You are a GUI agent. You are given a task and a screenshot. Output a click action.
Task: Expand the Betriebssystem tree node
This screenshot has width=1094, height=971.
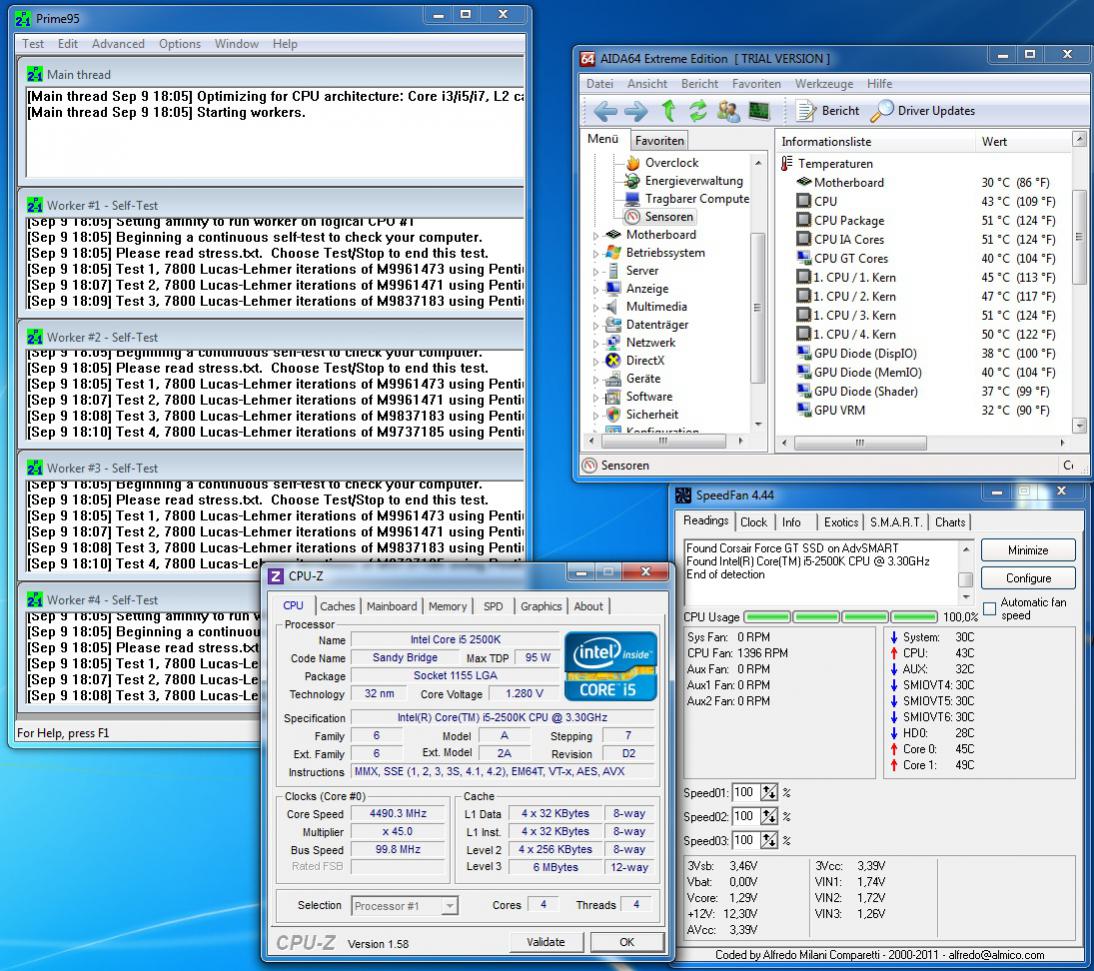[598, 253]
